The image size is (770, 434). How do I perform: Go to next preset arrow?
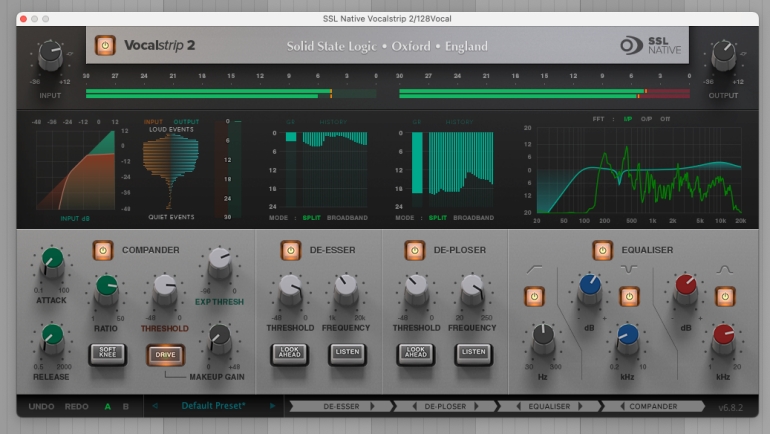point(273,406)
